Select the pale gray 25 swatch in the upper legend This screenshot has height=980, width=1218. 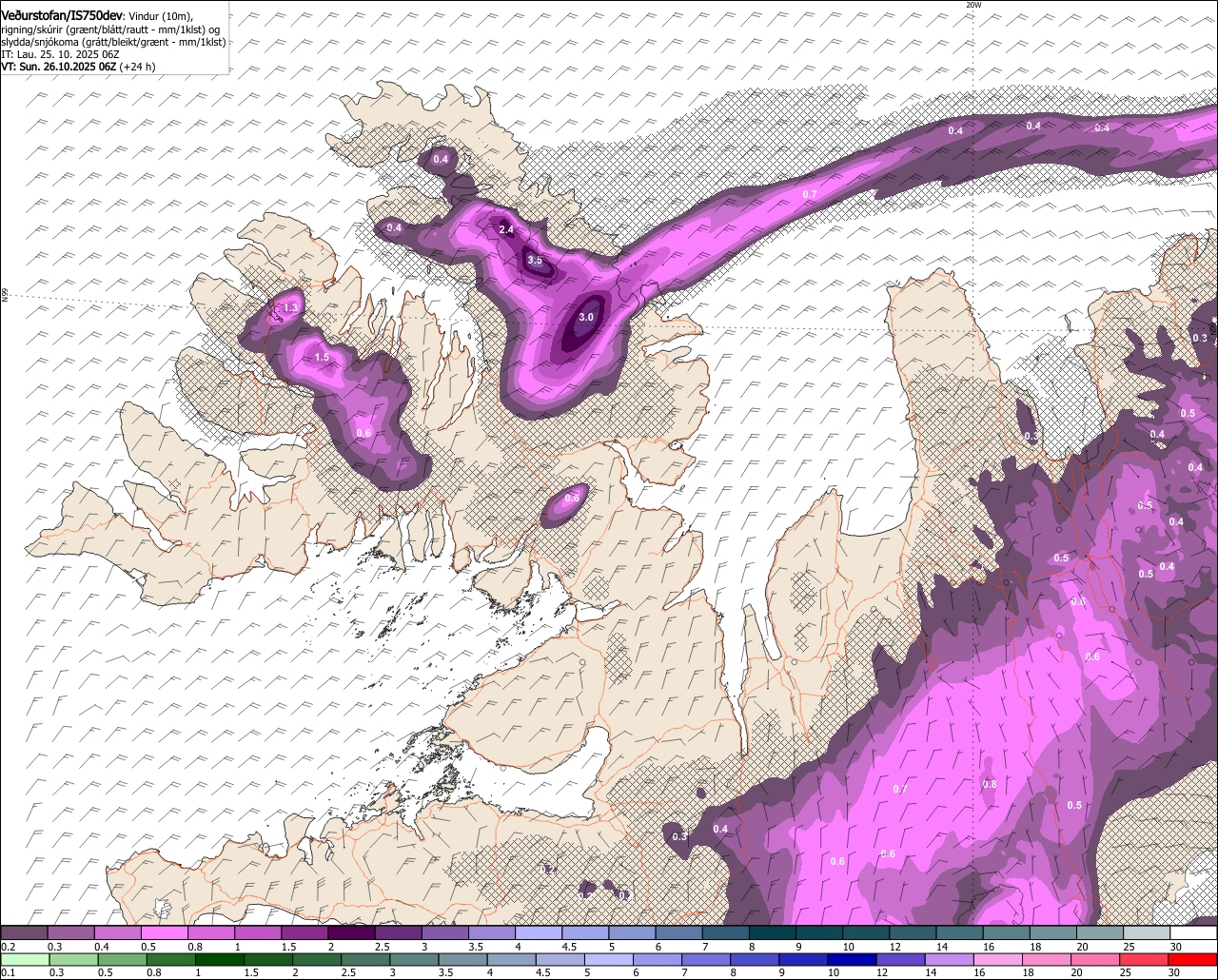pos(1148,933)
